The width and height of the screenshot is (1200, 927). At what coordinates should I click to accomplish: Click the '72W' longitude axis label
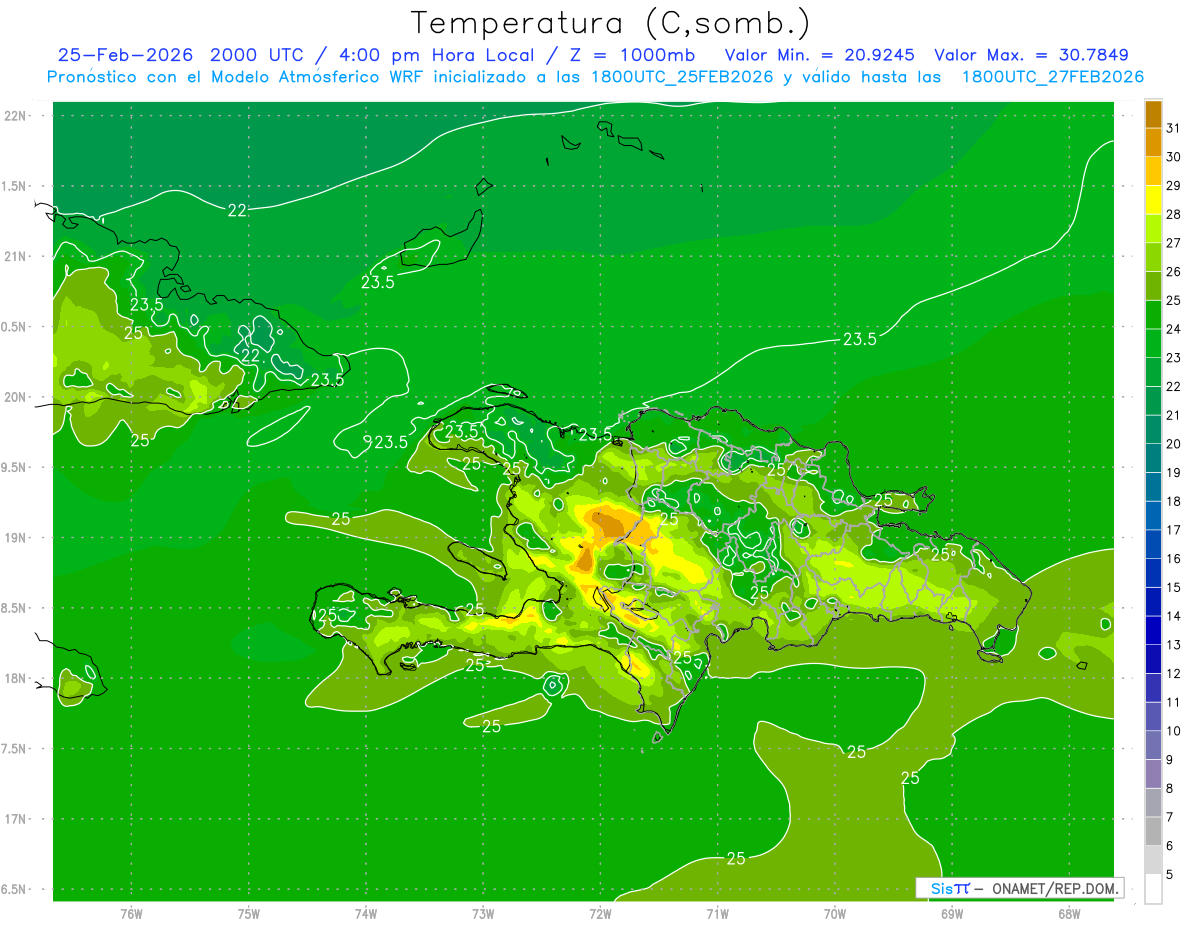tap(600, 913)
